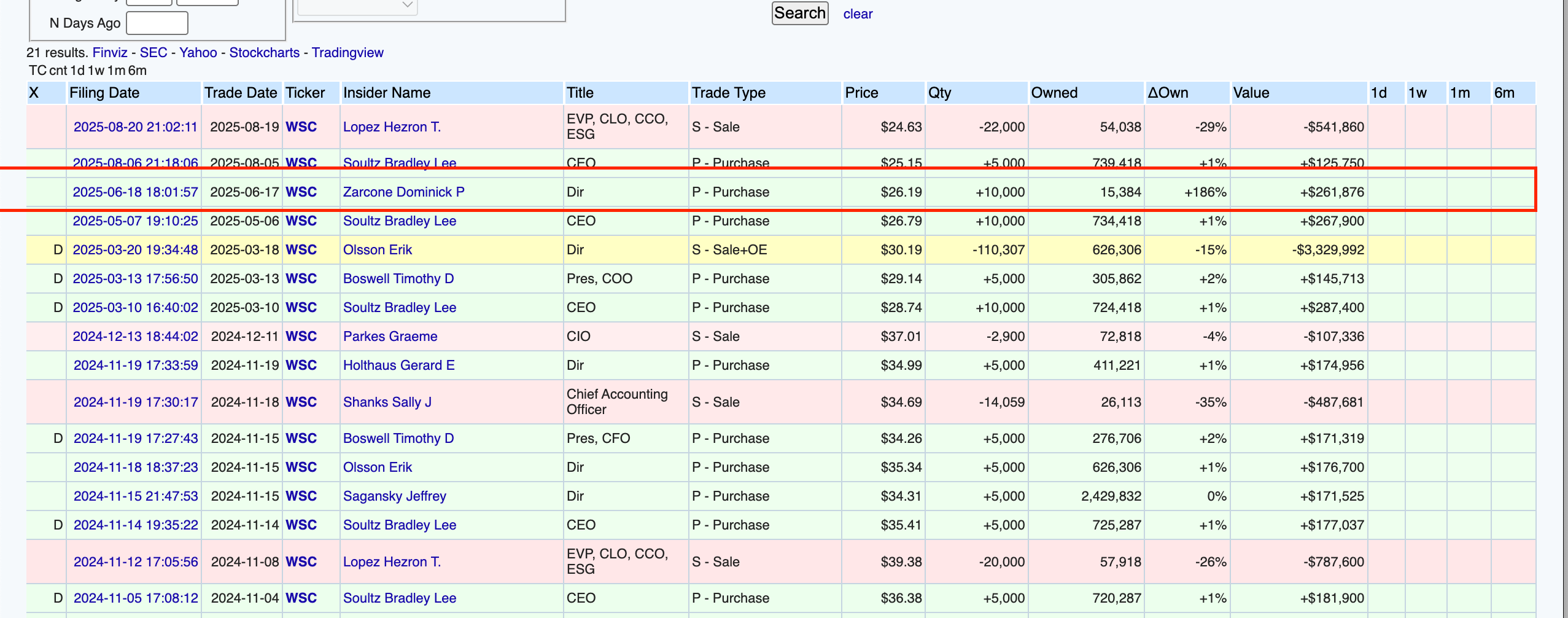Open the Stockcharts link

tap(265, 53)
